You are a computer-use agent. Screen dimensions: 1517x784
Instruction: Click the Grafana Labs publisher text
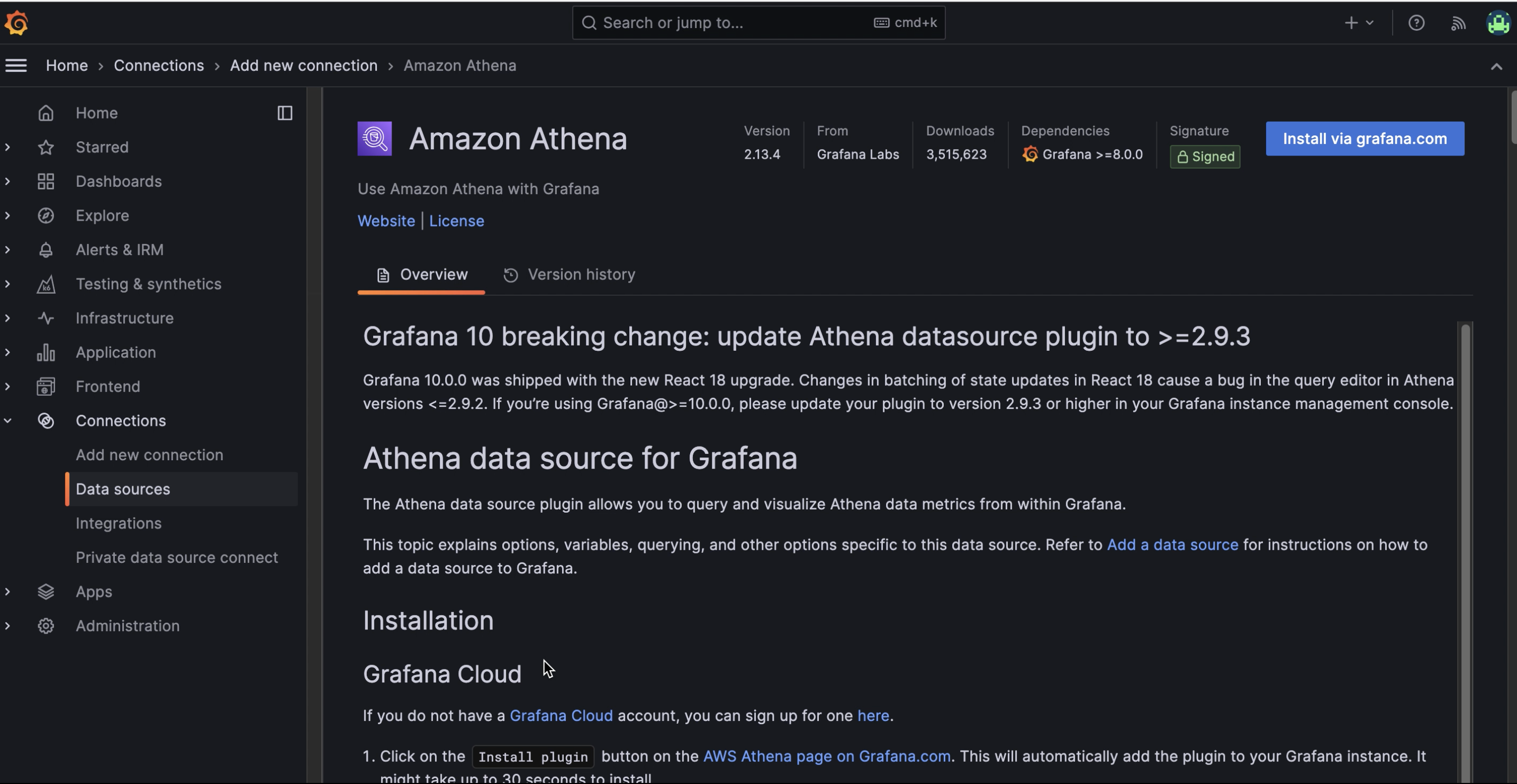tap(857, 154)
